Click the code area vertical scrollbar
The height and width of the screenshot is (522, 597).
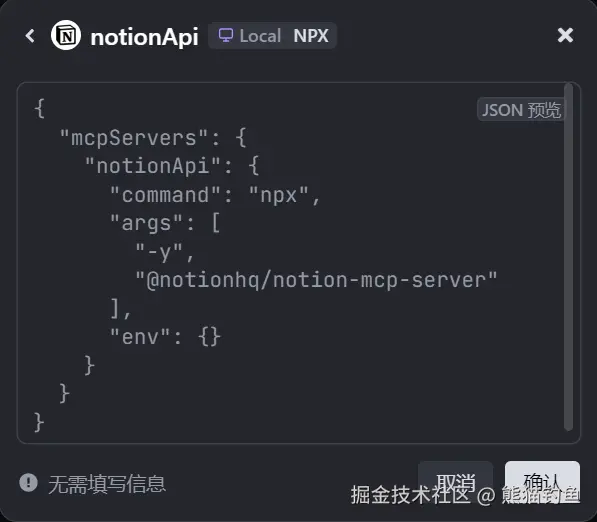point(568,257)
